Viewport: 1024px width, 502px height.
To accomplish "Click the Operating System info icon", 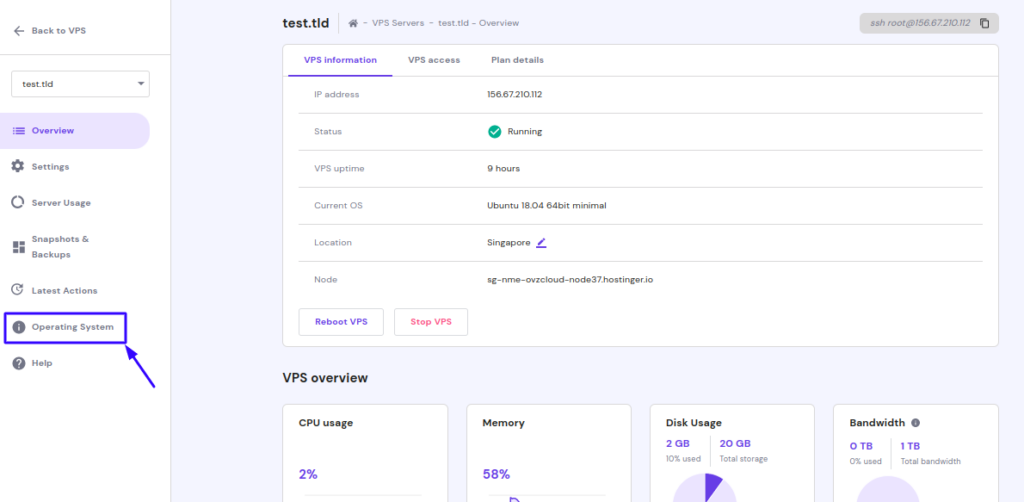I will (18, 327).
